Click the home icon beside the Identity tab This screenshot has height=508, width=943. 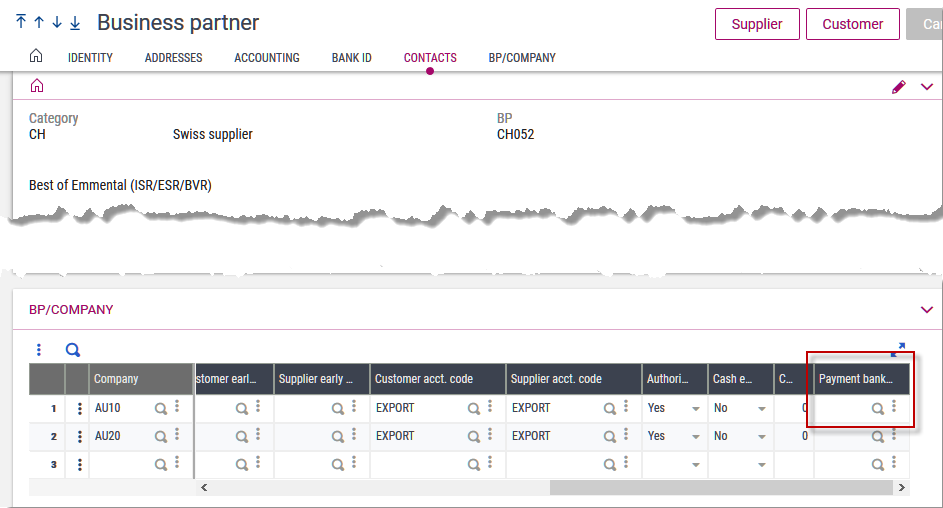point(36,56)
